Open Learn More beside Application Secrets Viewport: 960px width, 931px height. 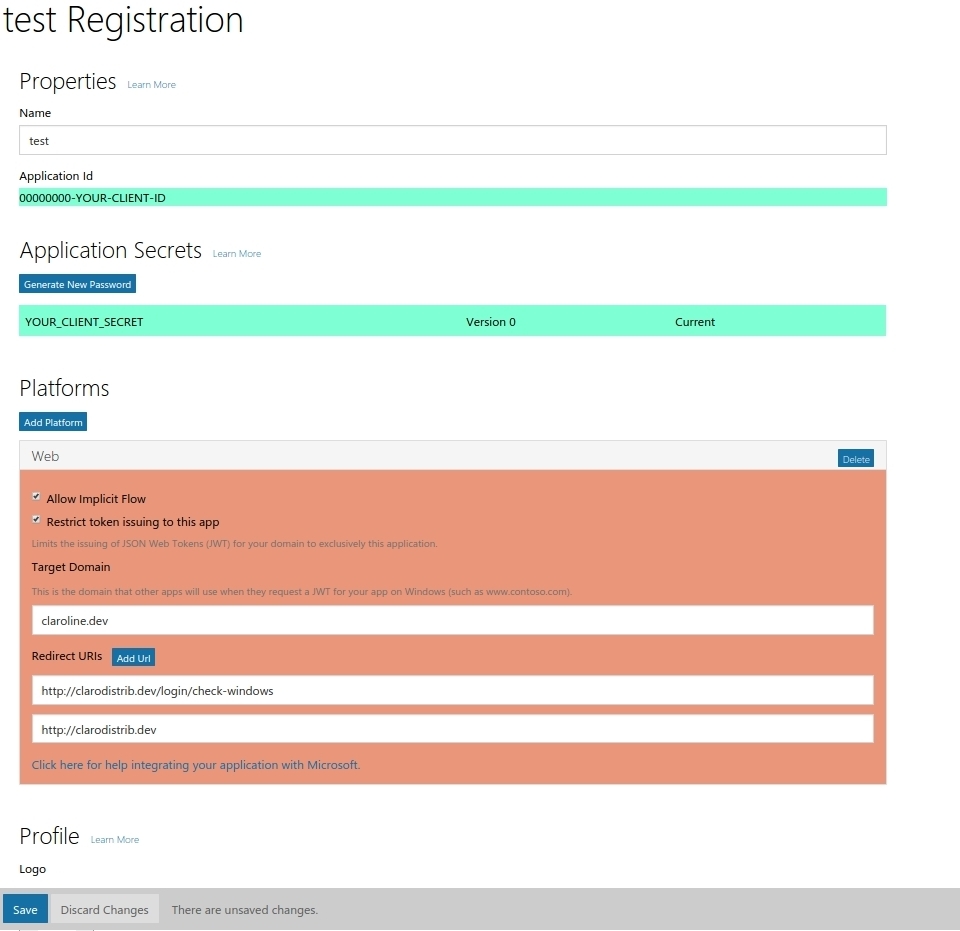(x=236, y=254)
